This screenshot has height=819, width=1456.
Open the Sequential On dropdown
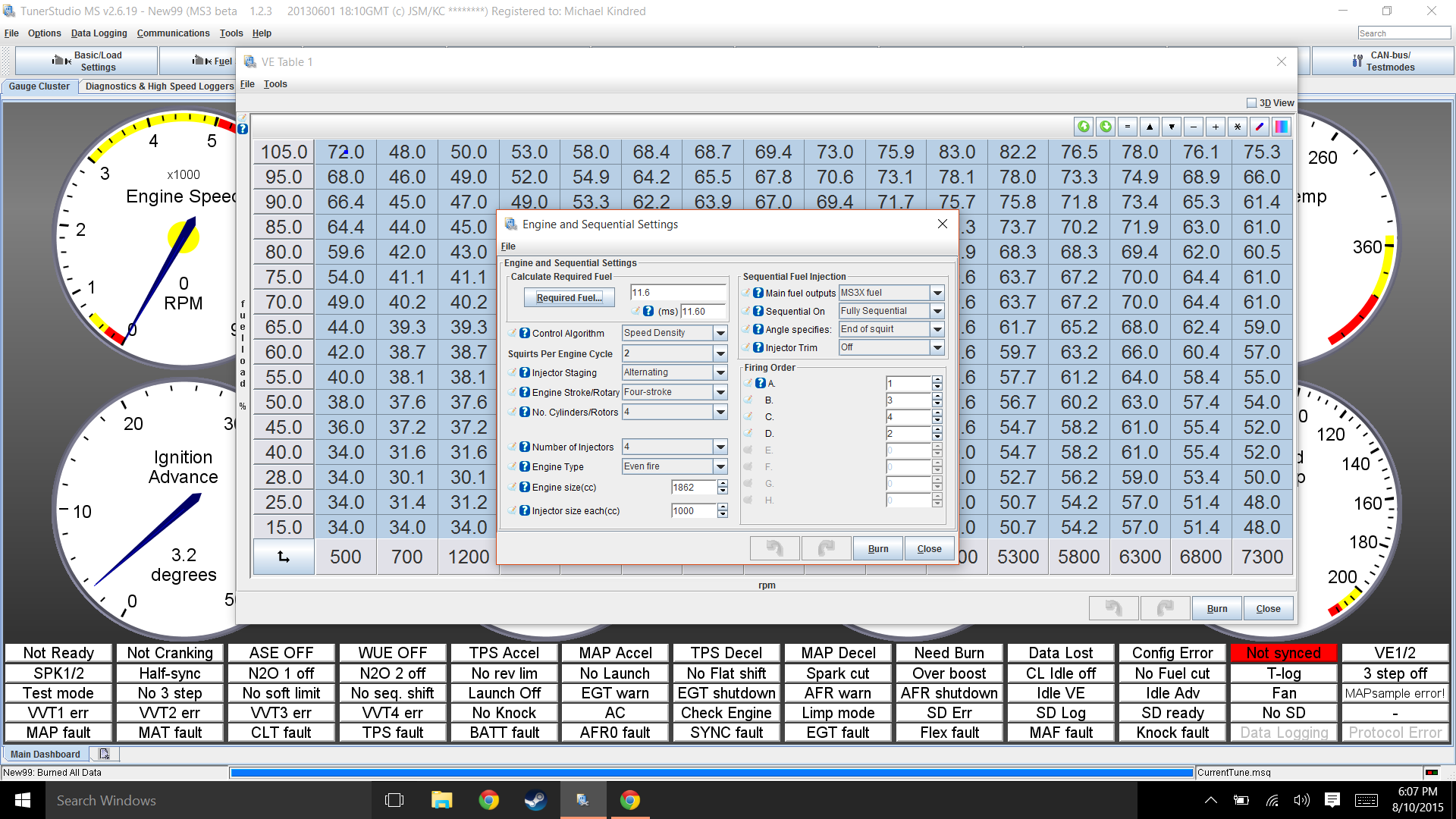[937, 311]
